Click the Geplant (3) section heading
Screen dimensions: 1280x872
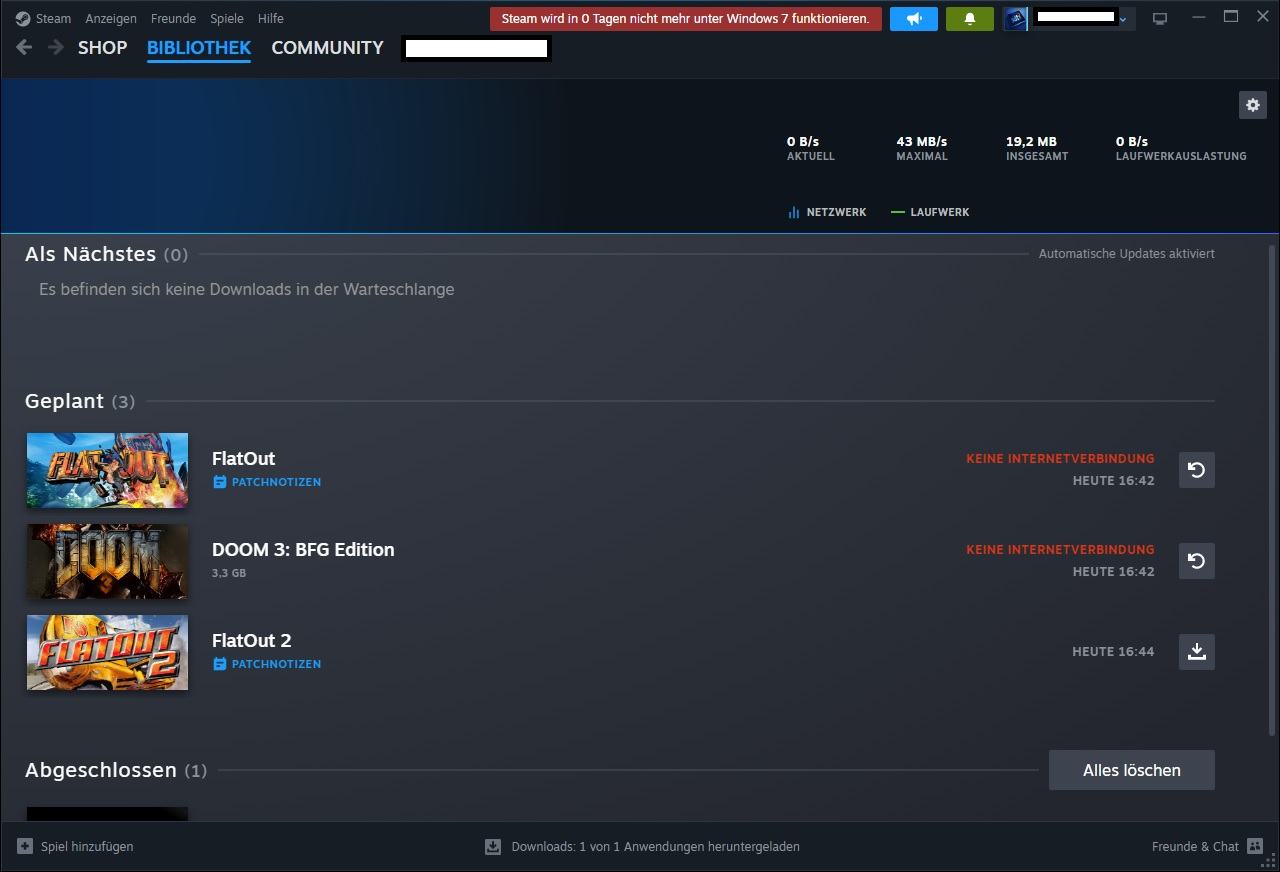80,401
